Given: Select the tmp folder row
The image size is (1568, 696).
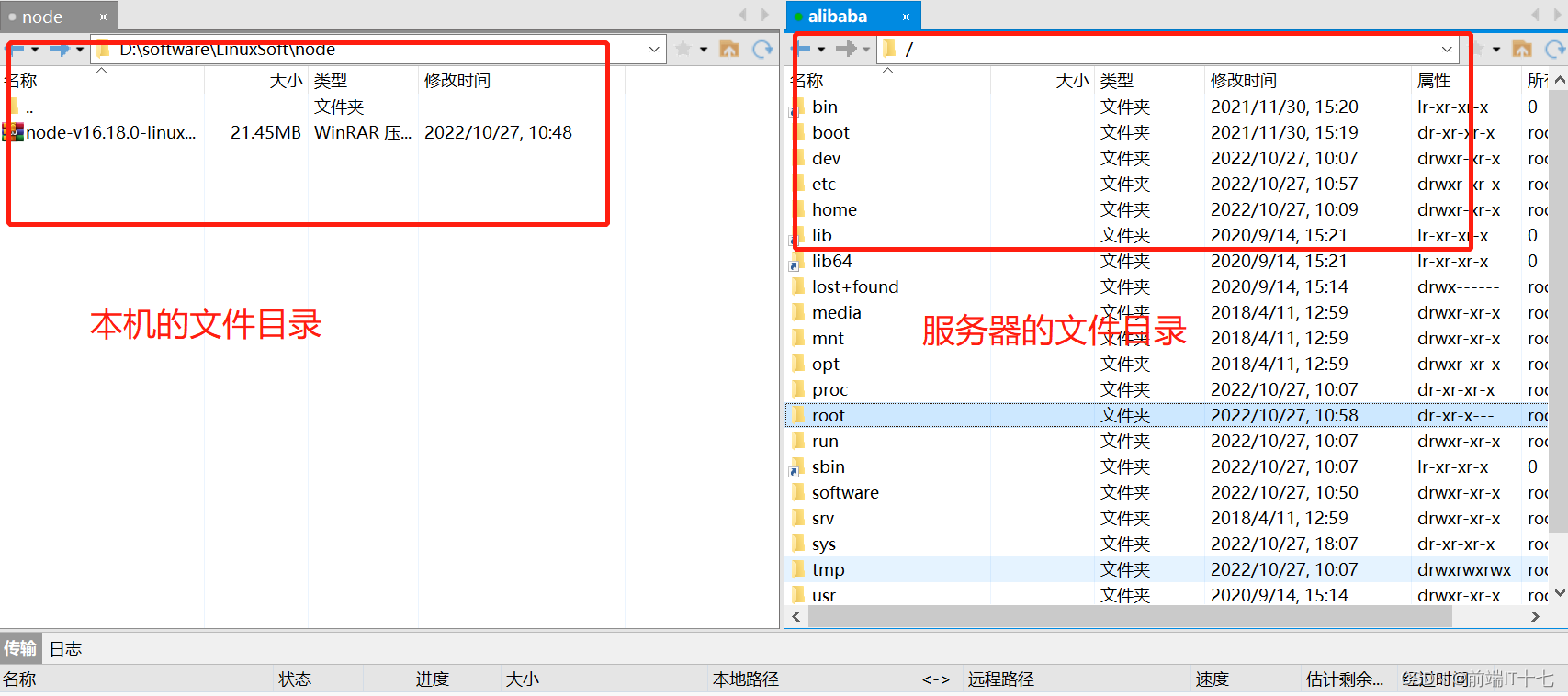Looking at the screenshot, I should pyautogui.click(x=1167, y=569).
